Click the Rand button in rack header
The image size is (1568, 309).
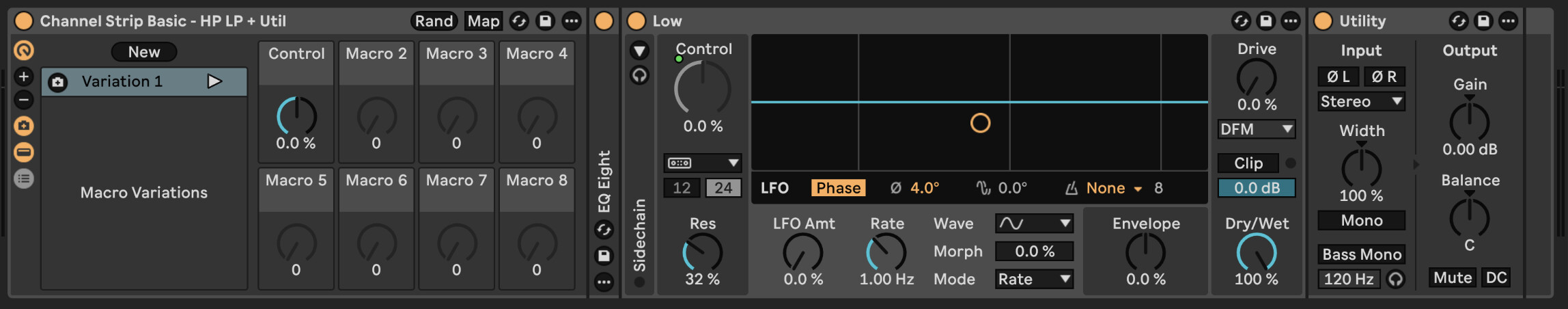click(434, 21)
